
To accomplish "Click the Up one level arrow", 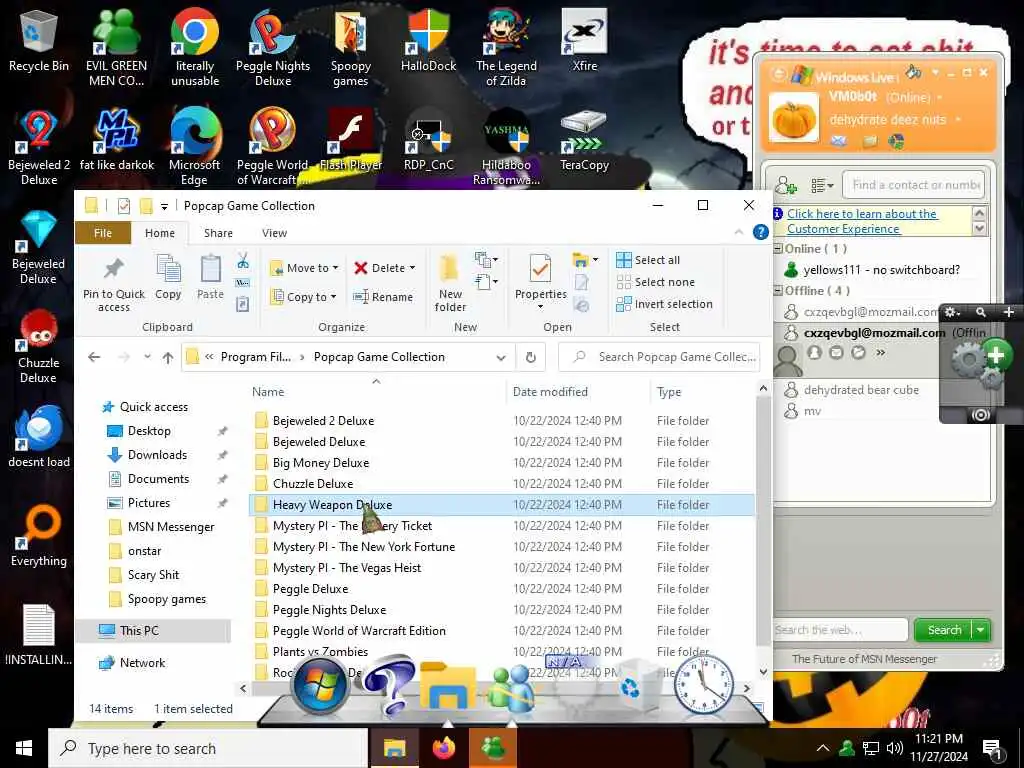I will pos(168,357).
